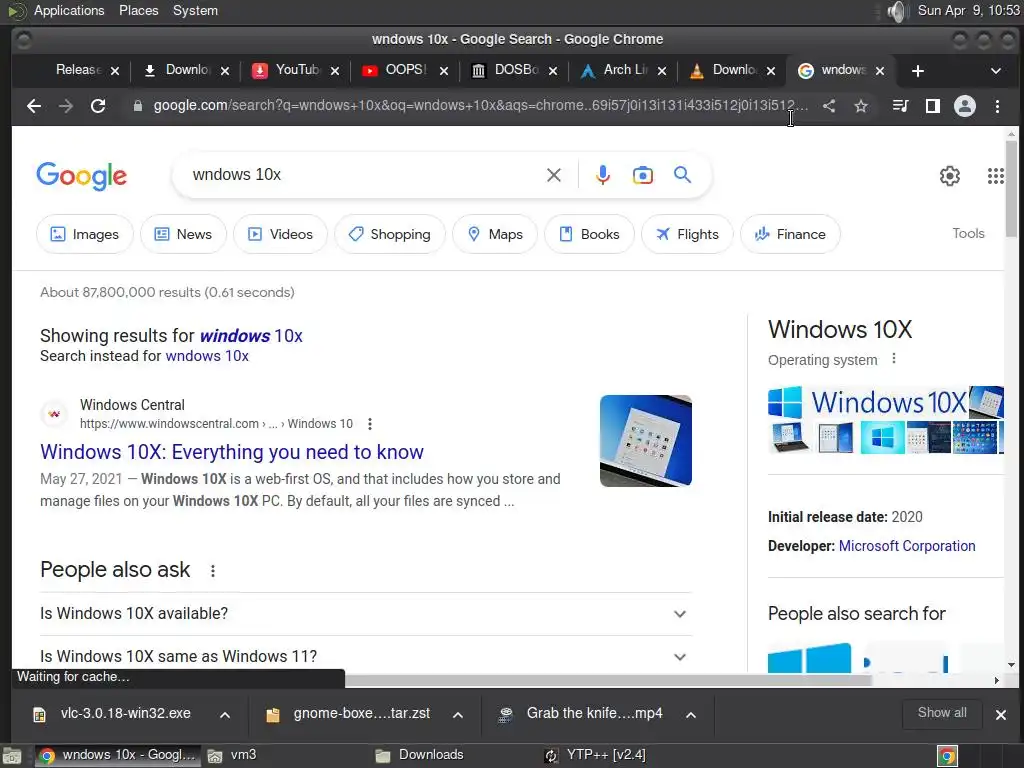
Task: Close the downloads bar
Action: pos(1000,714)
